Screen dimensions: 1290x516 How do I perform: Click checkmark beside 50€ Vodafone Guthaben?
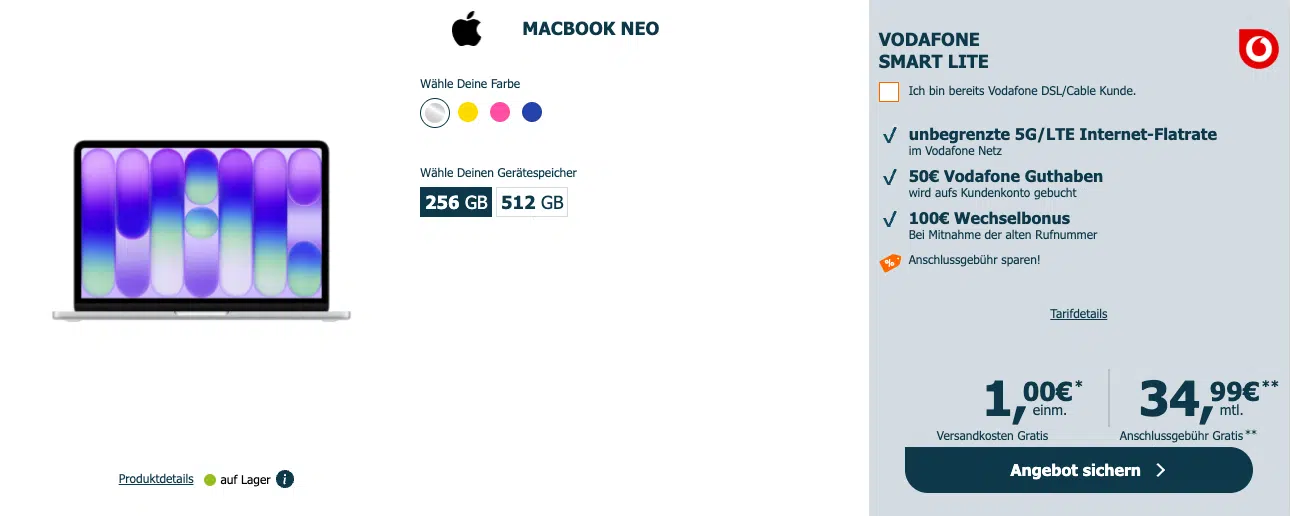click(889, 177)
